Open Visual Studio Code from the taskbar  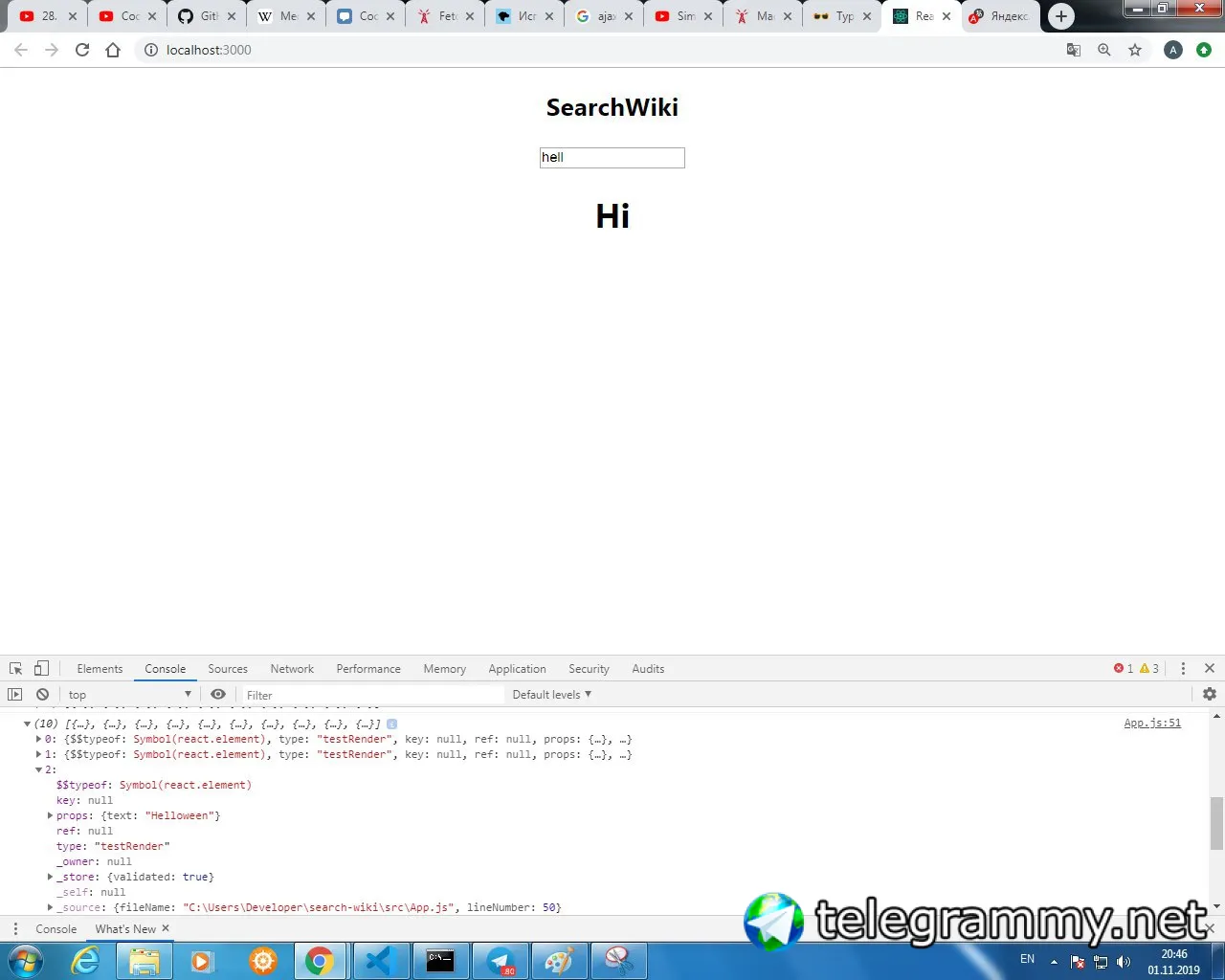(x=380, y=961)
